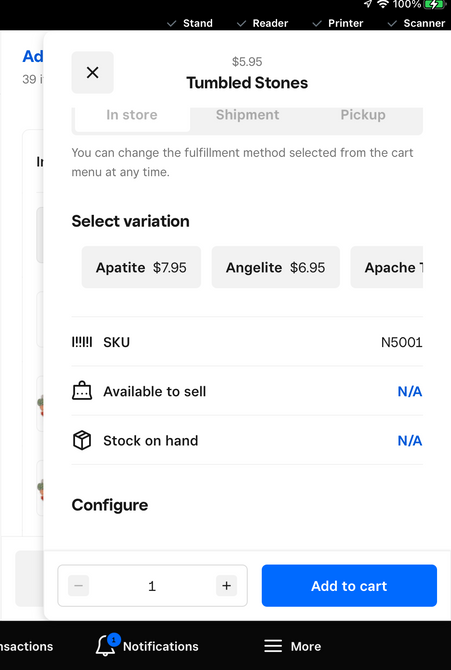
Task: Open the Notifications bell icon
Action: click(106, 646)
